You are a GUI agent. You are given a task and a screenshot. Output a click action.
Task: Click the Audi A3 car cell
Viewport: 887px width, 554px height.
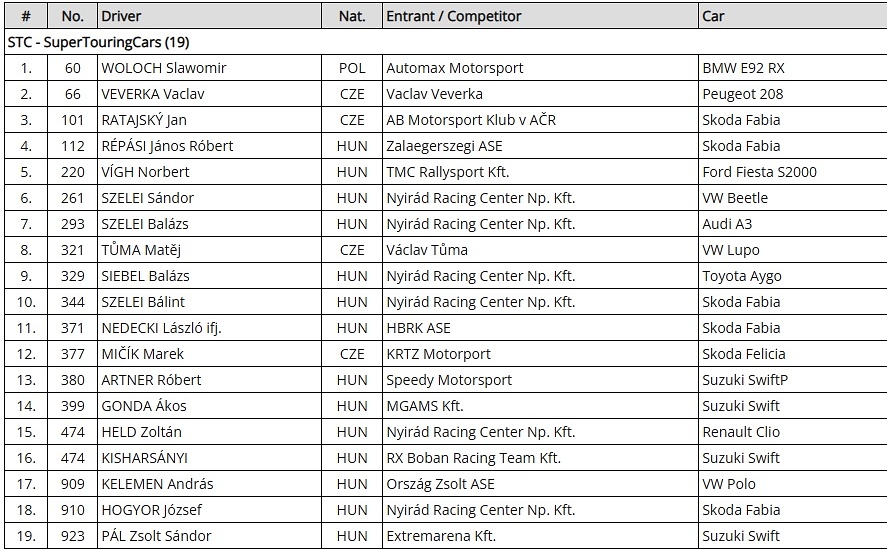pyautogui.click(x=793, y=224)
